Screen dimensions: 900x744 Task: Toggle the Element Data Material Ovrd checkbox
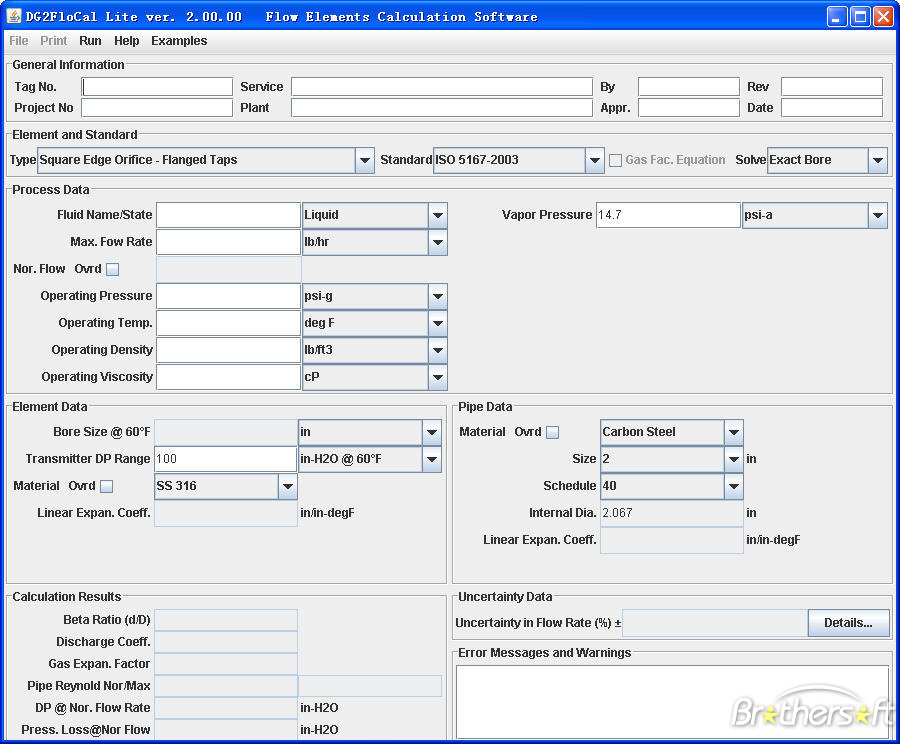click(107, 486)
